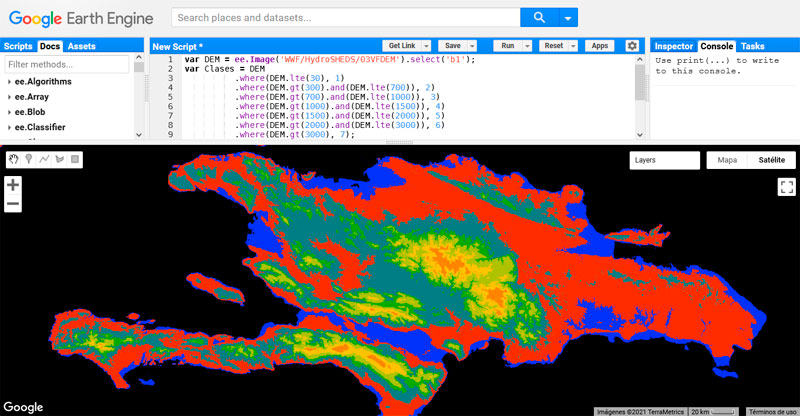This screenshot has height=416, width=800.
Task: Toggle fullscreen map view
Action: click(786, 186)
